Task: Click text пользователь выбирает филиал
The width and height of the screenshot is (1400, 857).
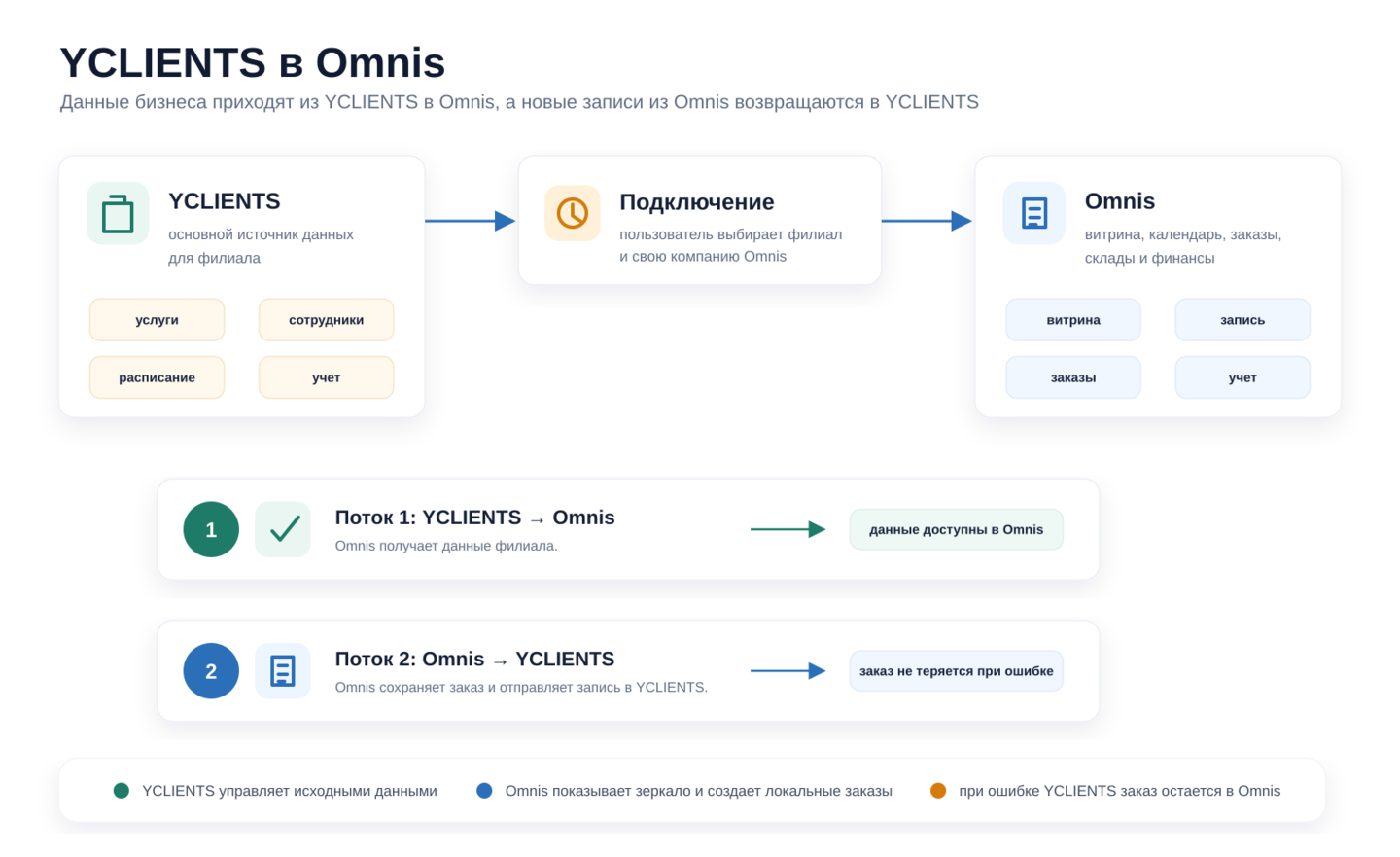Action: (x=731, y=234)
